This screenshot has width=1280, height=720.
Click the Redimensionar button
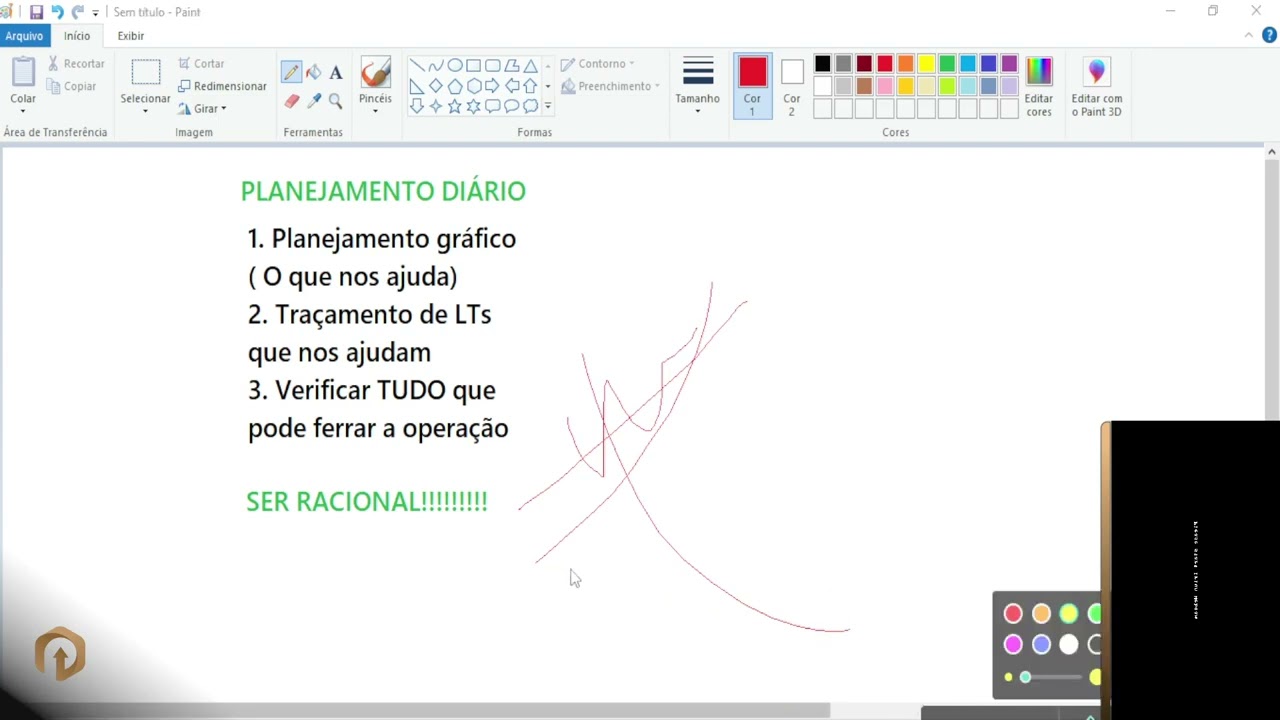click(x=222, y=87)
